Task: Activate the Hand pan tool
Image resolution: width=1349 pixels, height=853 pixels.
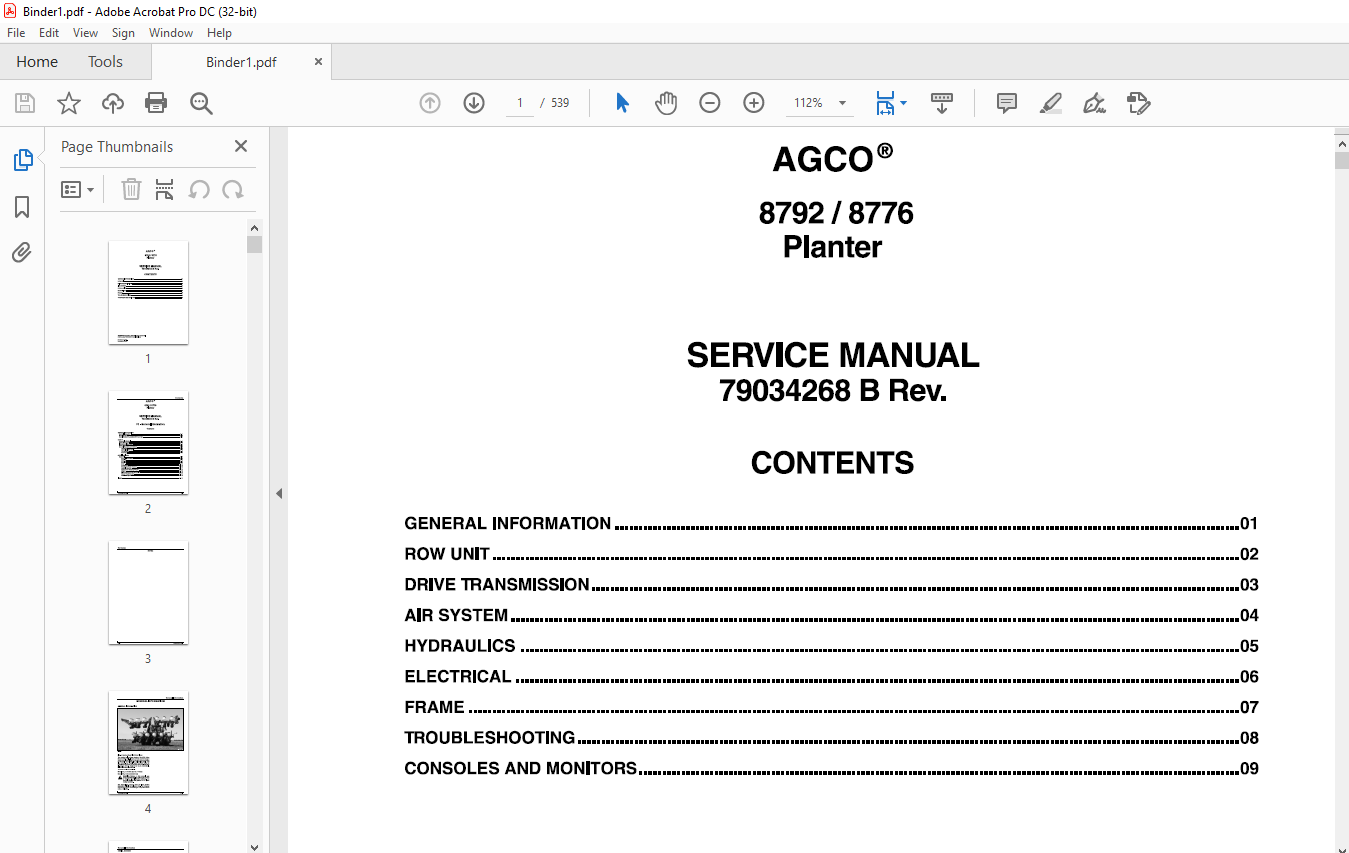Action: (x=666, y=103)
